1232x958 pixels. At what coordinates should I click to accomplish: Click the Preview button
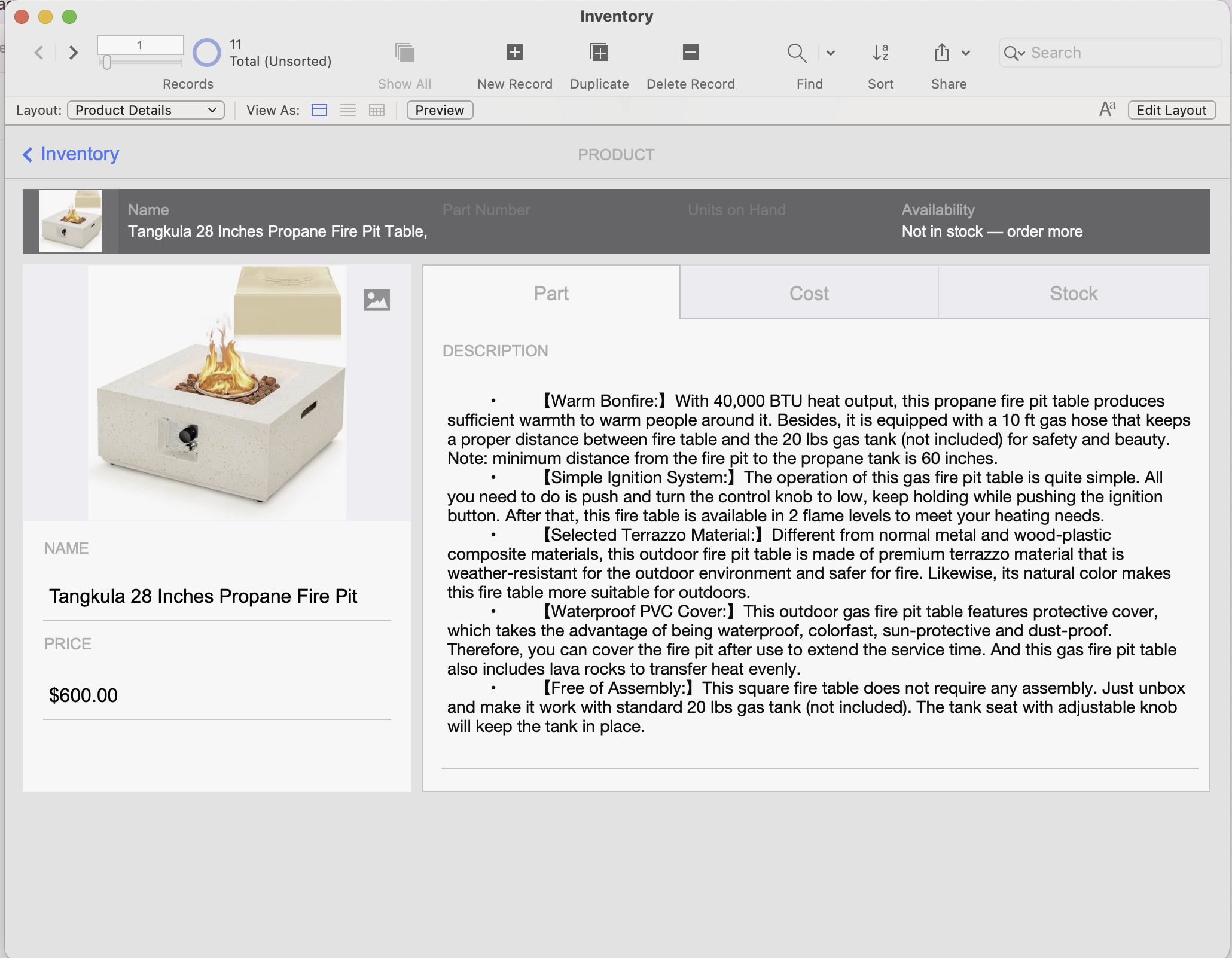tap(440, 110)
